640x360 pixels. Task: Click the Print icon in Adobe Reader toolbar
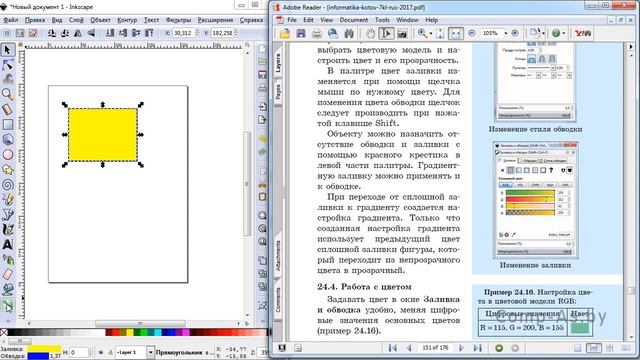click(317, 33)
